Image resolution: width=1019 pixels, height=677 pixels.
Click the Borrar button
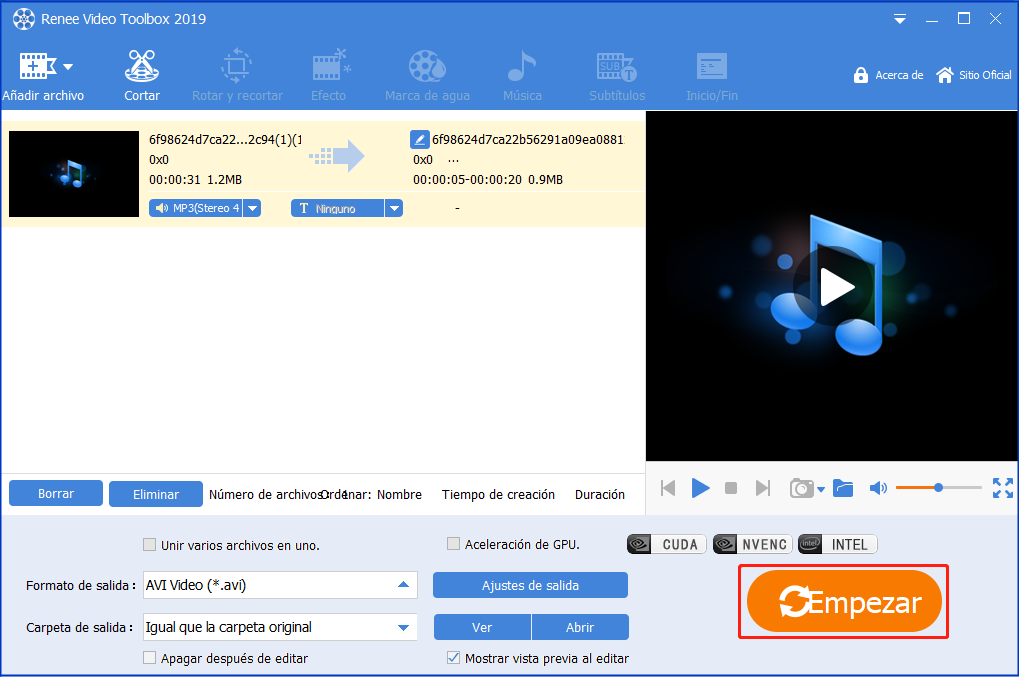pyautogui.click(x=56, y=493)
